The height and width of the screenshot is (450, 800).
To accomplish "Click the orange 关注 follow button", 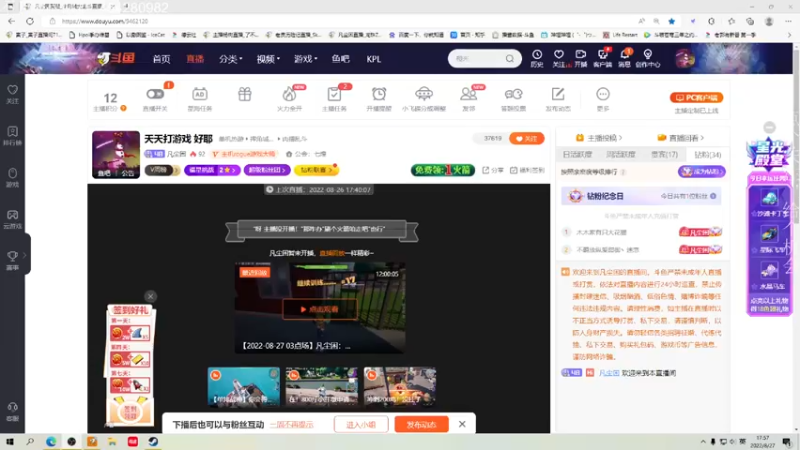I will pyautogui.click(x=527, y=138).
